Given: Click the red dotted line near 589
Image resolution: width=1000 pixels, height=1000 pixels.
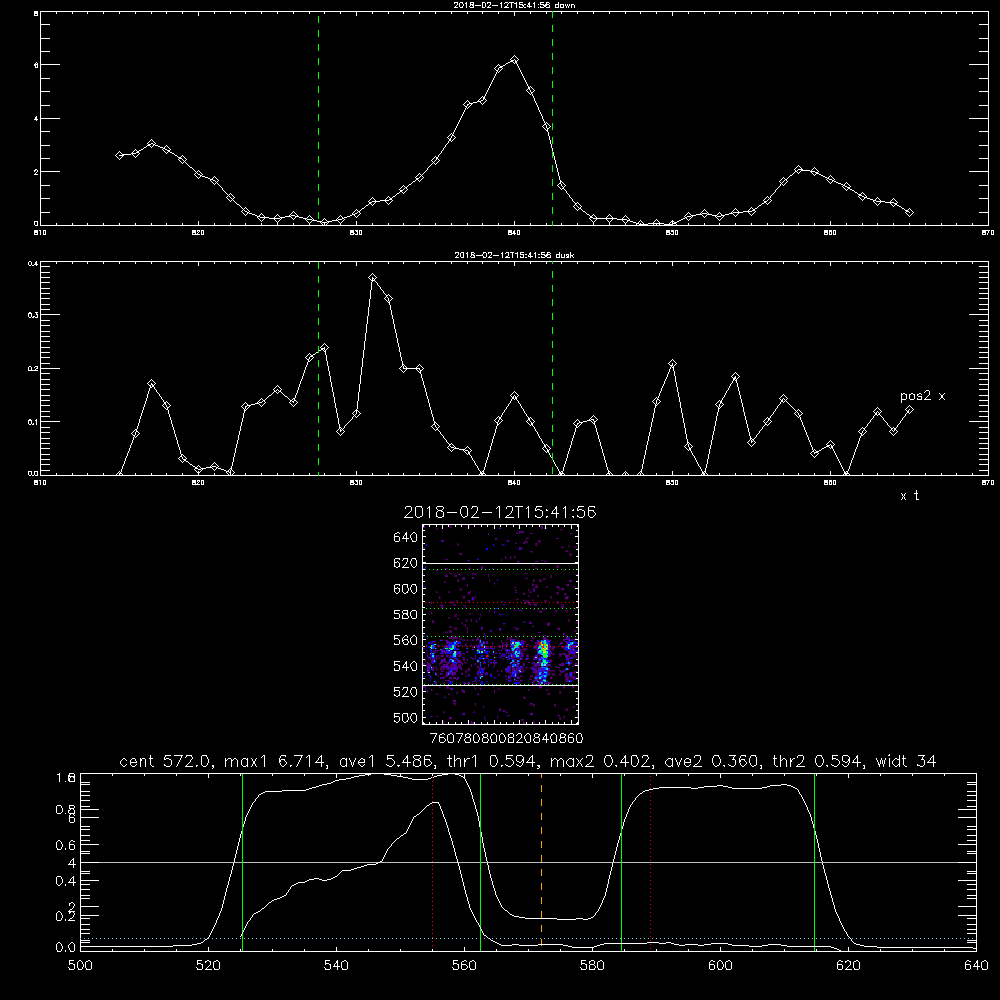Looking at the screenshot, I should 651,860.
